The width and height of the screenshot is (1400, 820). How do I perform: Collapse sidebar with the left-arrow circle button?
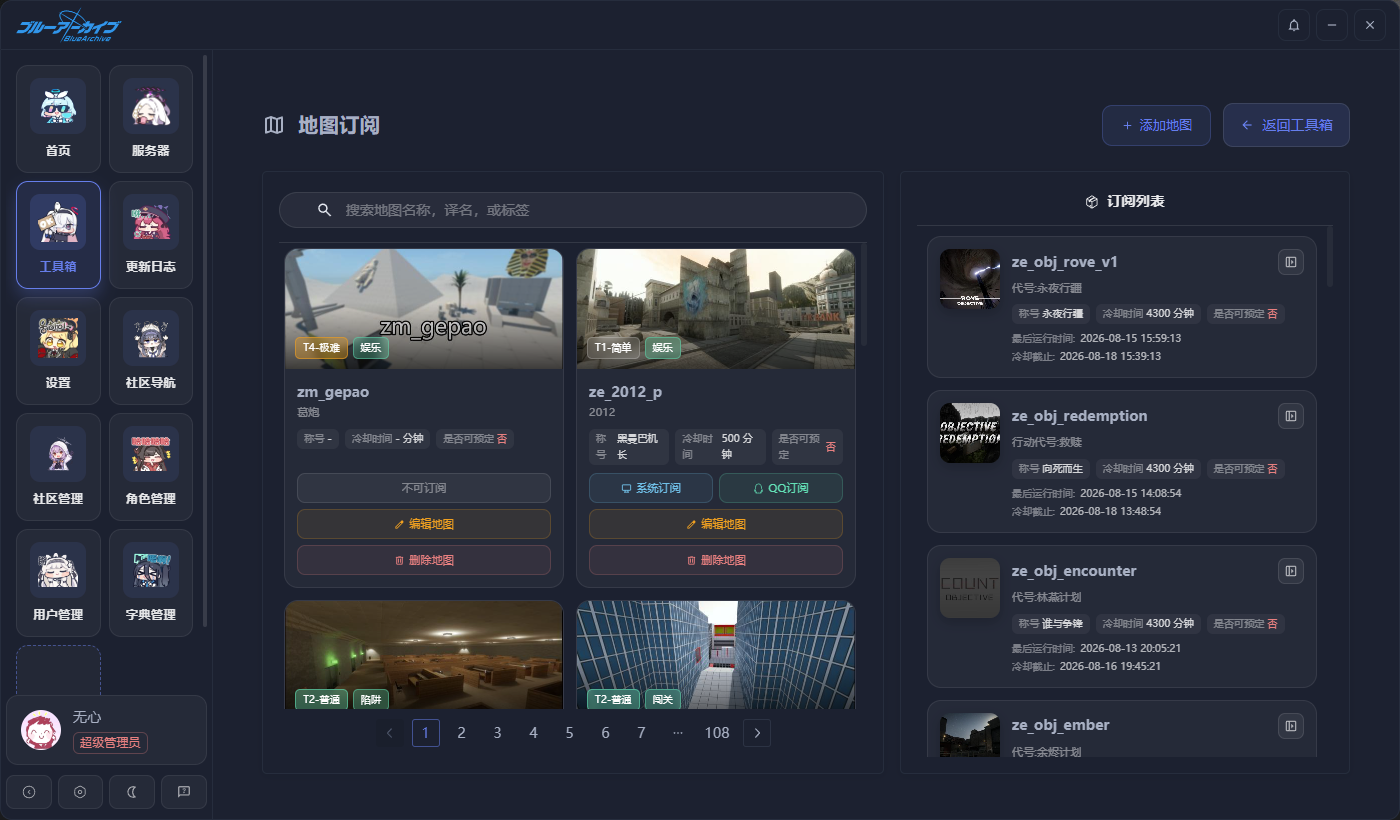(x=29, y=791)
